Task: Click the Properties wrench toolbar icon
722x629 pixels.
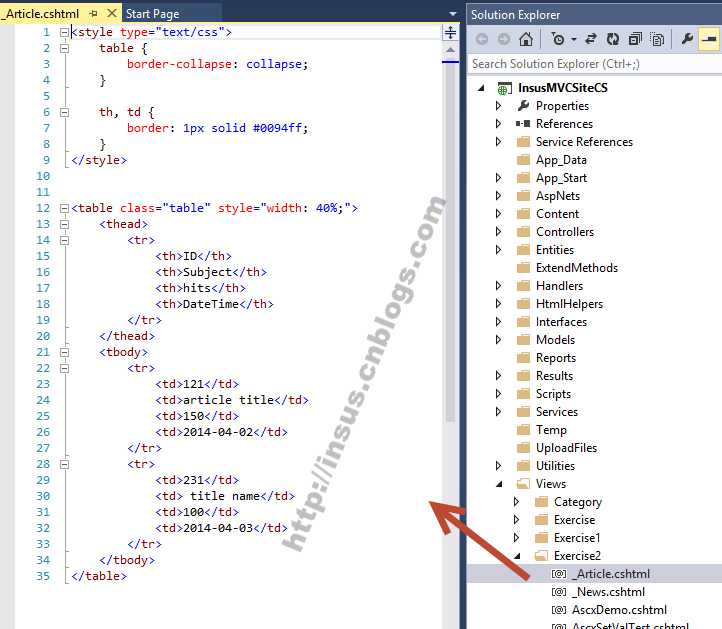Action: click(687, 39)
